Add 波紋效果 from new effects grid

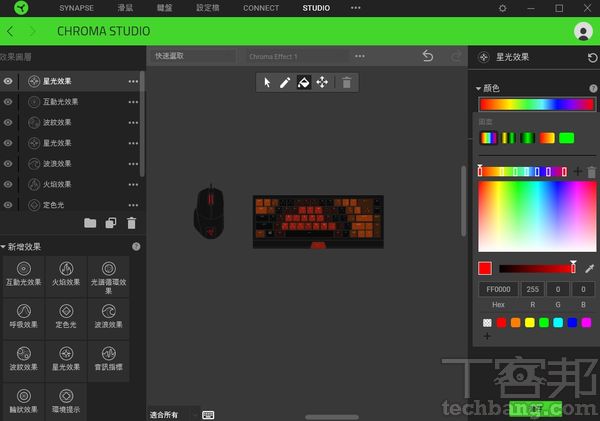(x=24, y=359)
